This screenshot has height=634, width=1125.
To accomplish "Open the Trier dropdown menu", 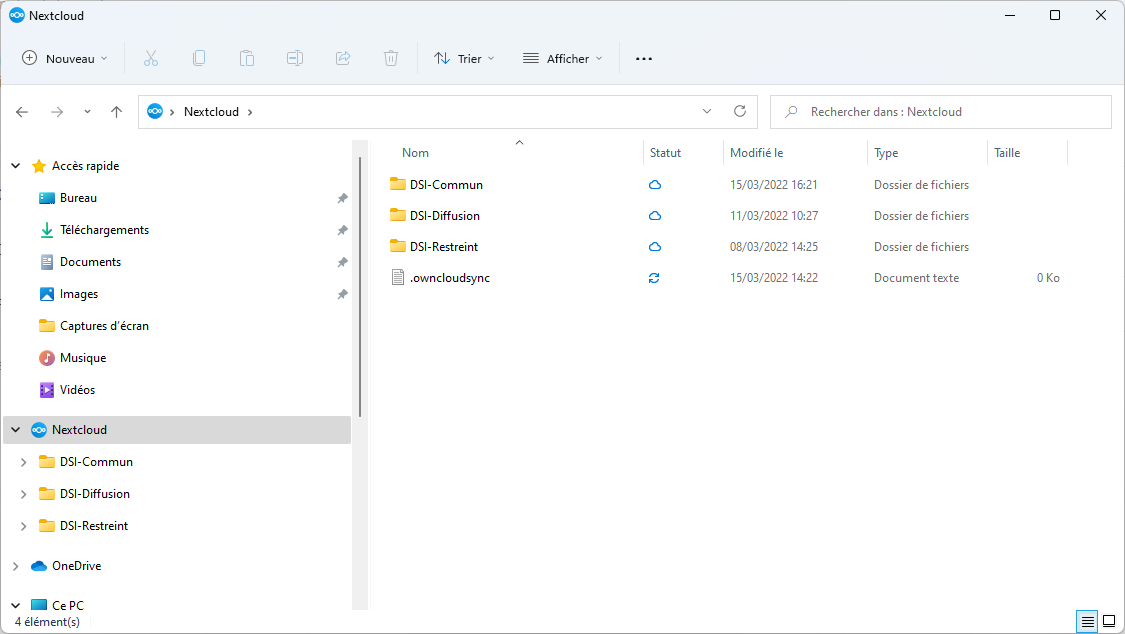I will (x=464, y=58).
